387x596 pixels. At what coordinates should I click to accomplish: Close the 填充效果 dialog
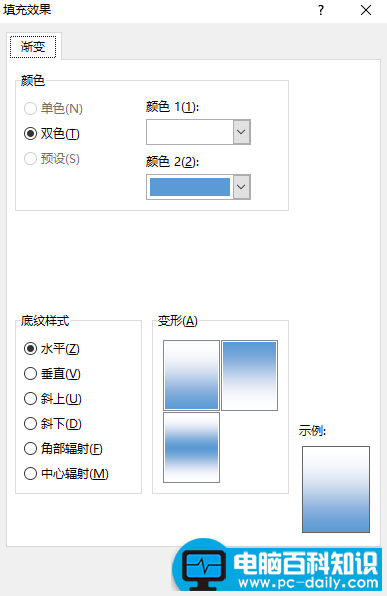click(366, 10)
